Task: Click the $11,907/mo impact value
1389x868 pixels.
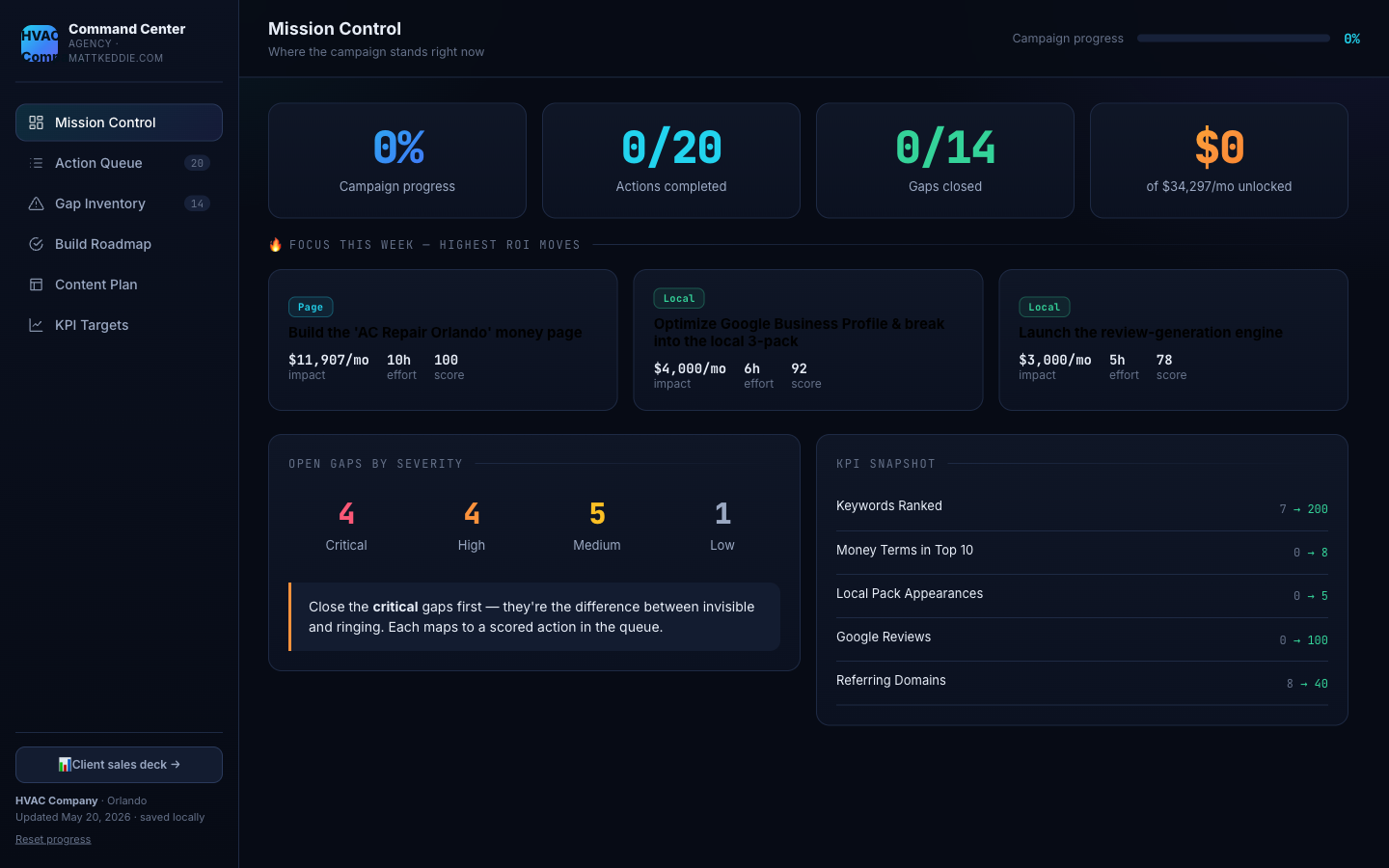Action: (328, 360)
